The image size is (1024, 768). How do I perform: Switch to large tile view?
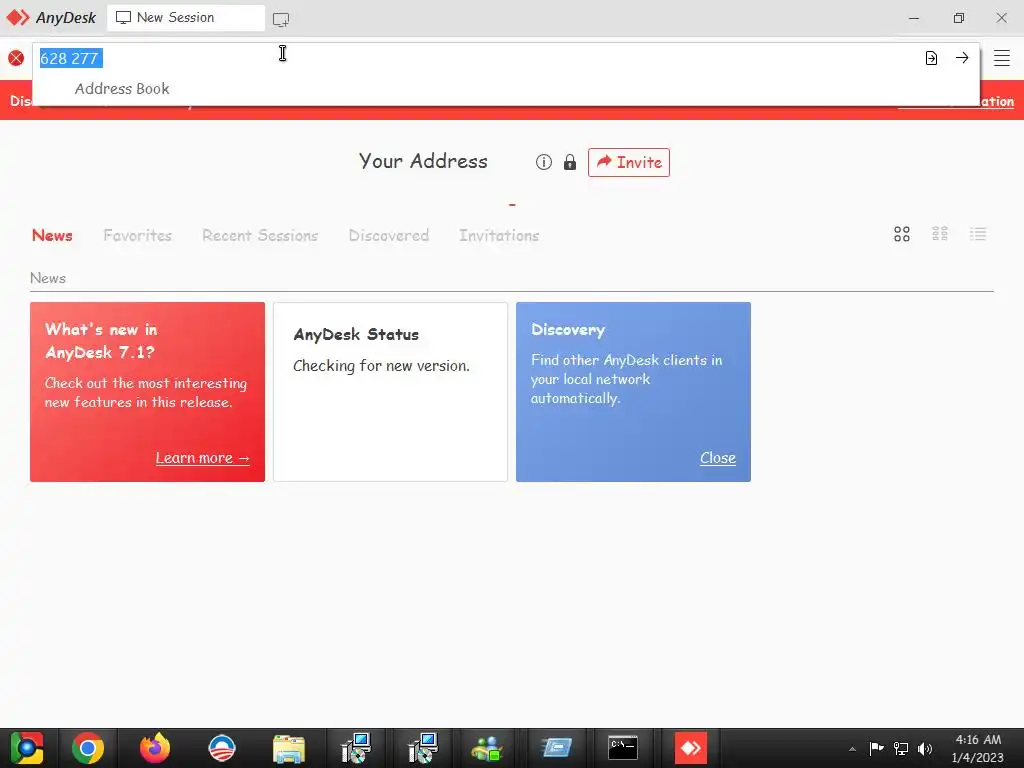click(x=902, y=234)
